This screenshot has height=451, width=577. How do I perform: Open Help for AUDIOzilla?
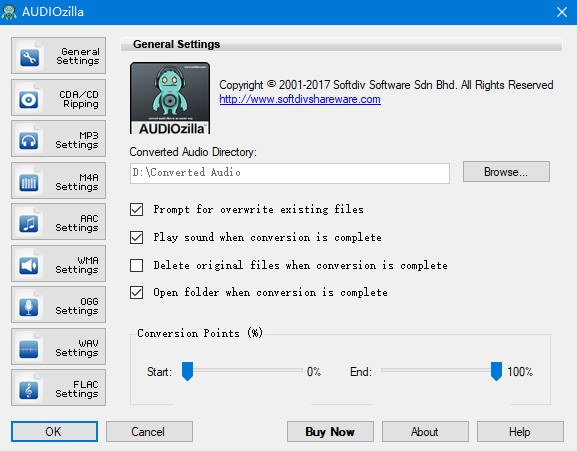pos(520,432)
